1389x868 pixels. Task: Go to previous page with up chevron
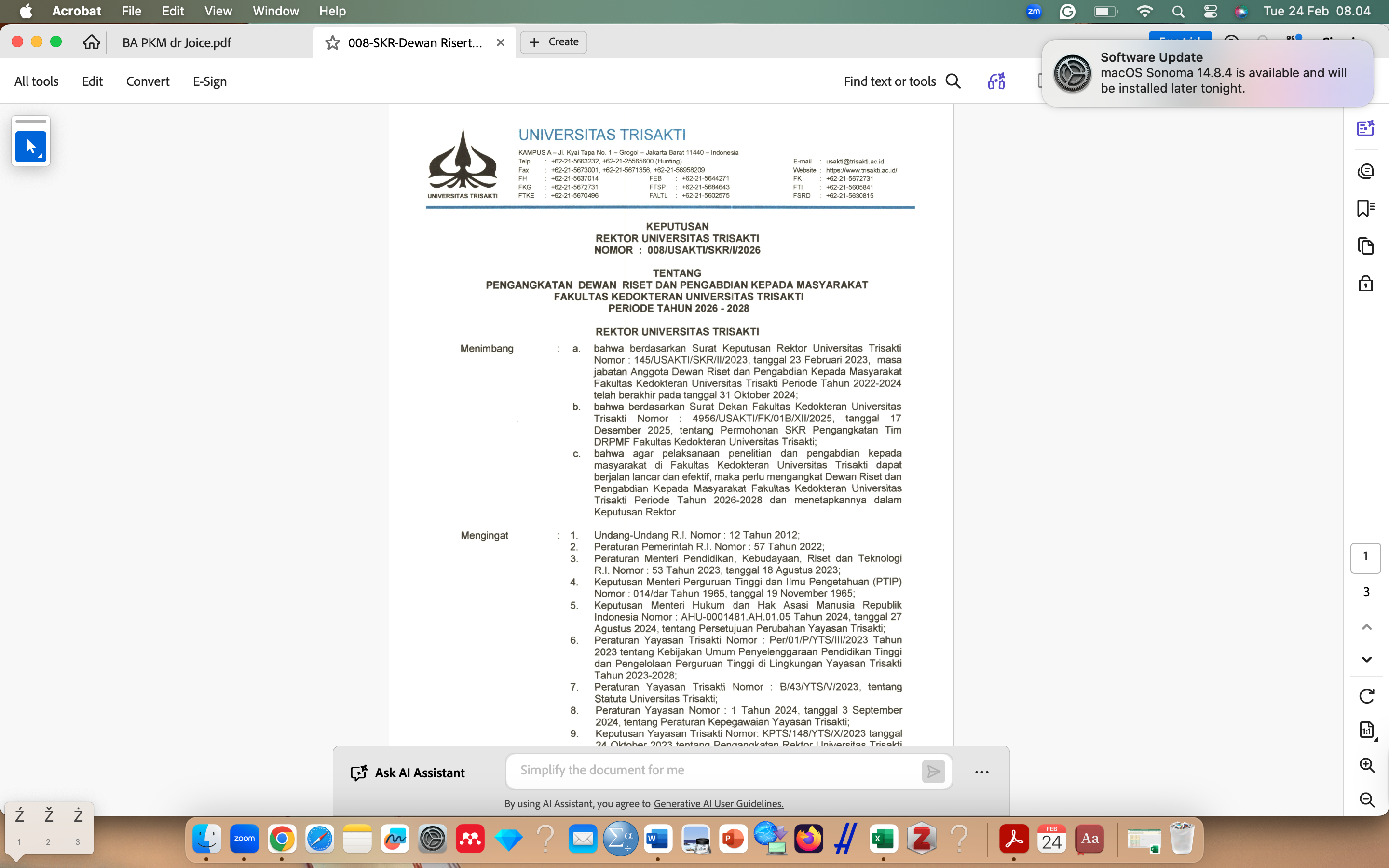[1366, 627]
